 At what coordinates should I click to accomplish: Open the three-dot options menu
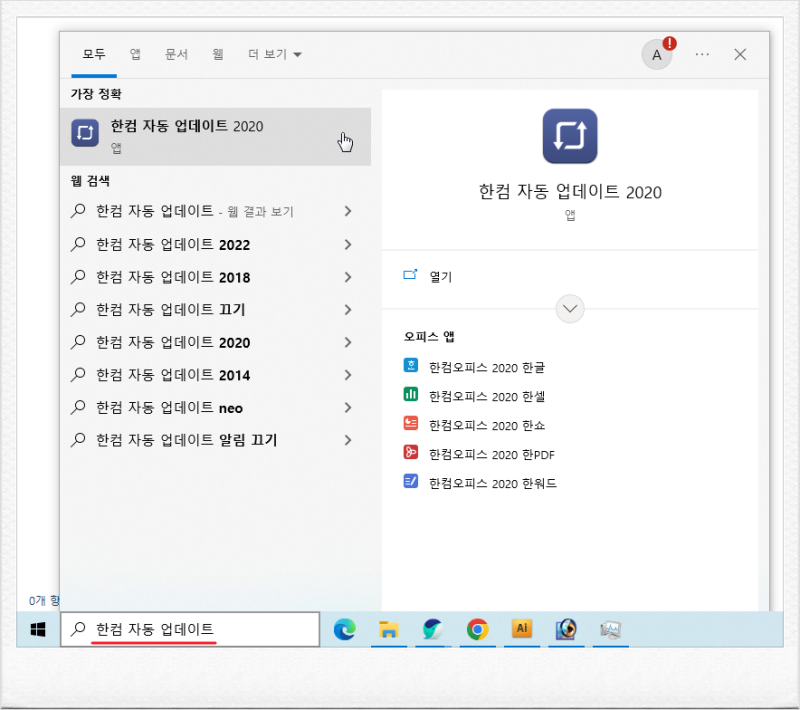point(702,54)
